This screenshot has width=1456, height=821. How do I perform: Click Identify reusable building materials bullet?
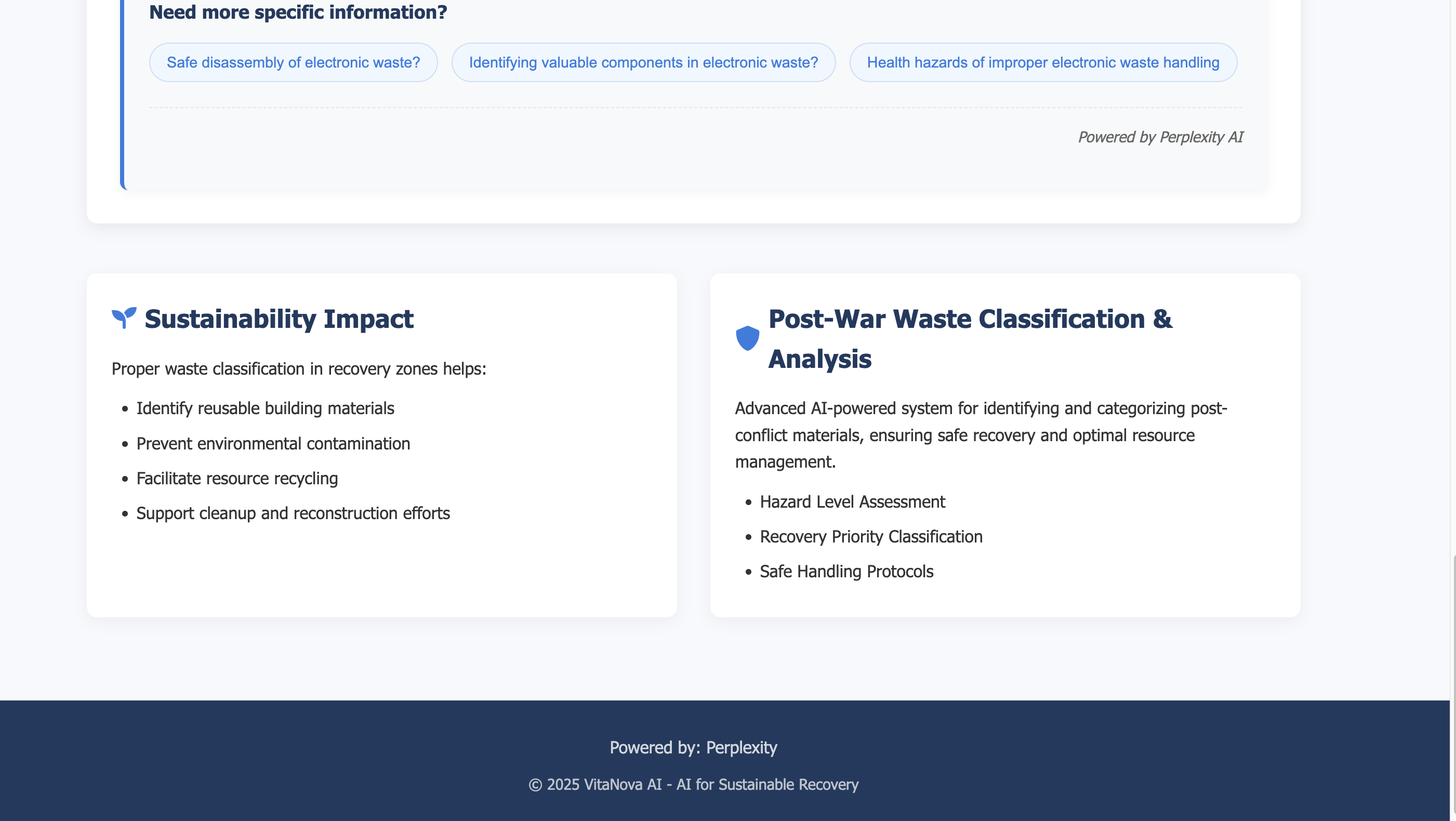(265, 408)
